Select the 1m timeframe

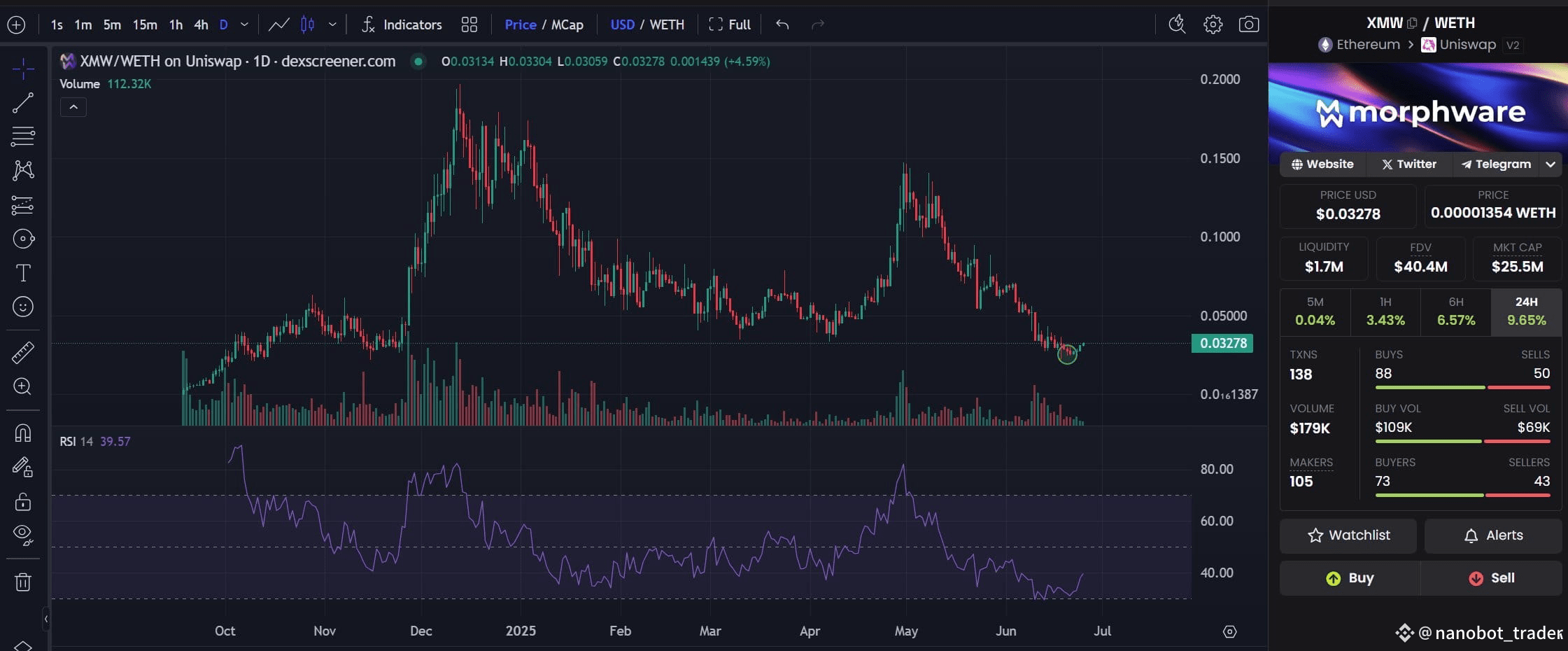click(x=83, y=25)
